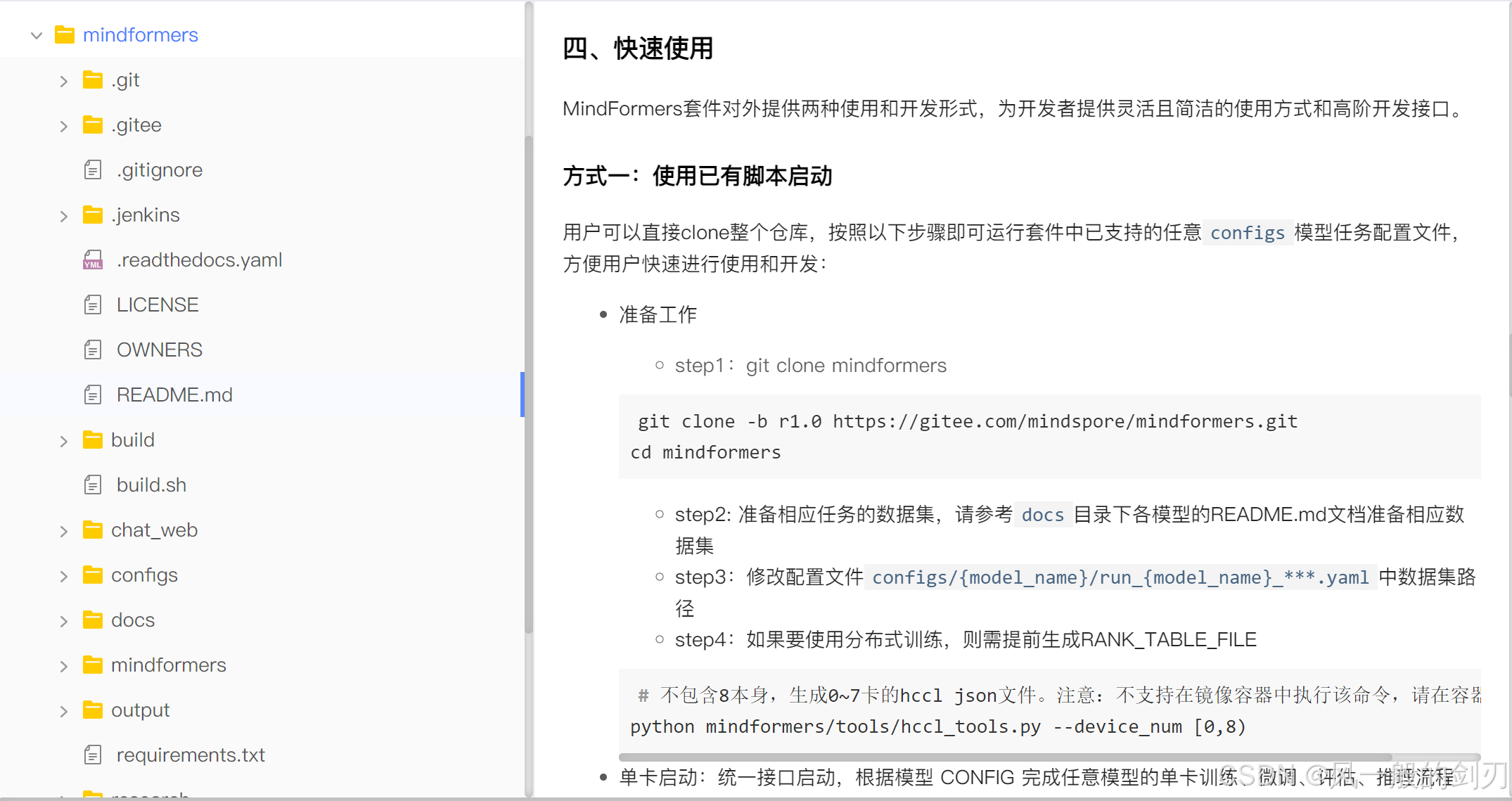
Task: Expand the docs folder arrow
Action: [x=64, y=621]
